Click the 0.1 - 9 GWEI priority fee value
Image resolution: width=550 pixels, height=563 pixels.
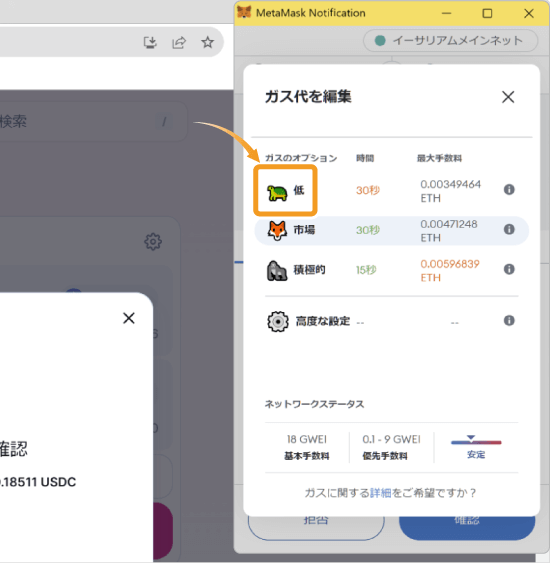tap(391, 439)
